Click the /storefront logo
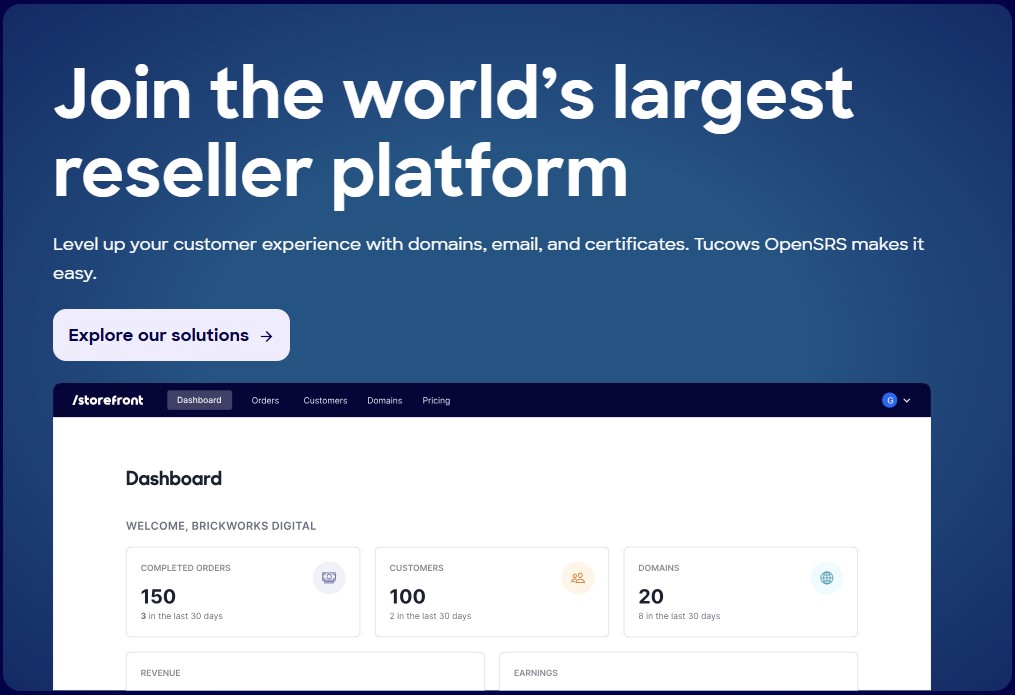 (108, 400)
